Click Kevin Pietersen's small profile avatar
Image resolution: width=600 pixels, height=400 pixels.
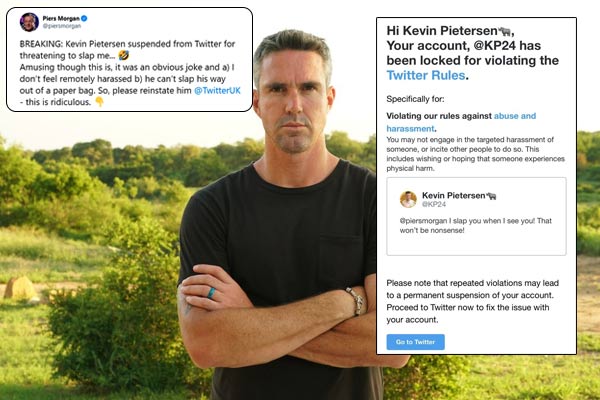(408, 199)
